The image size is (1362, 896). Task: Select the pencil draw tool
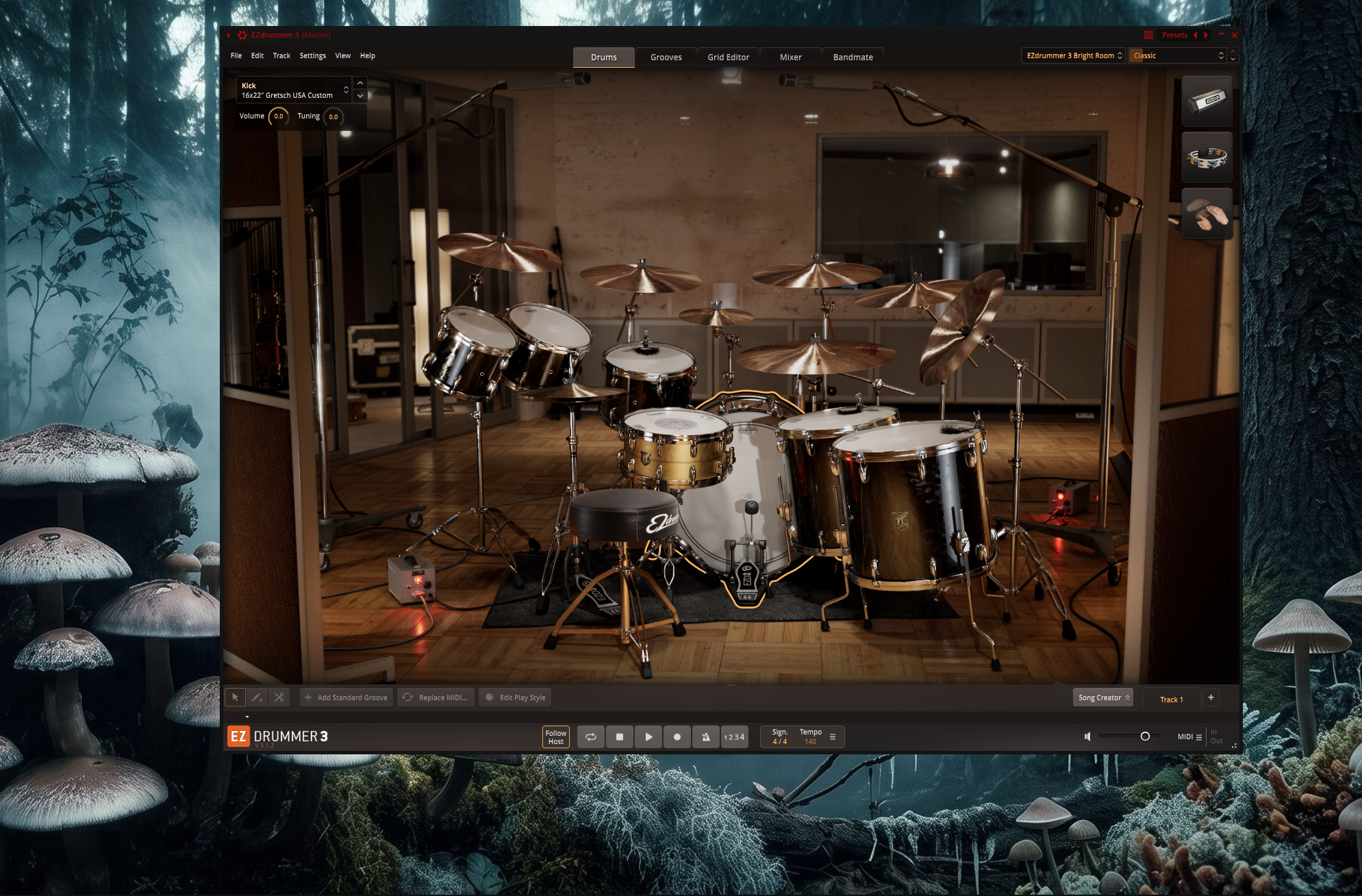[x=257, y=697]
